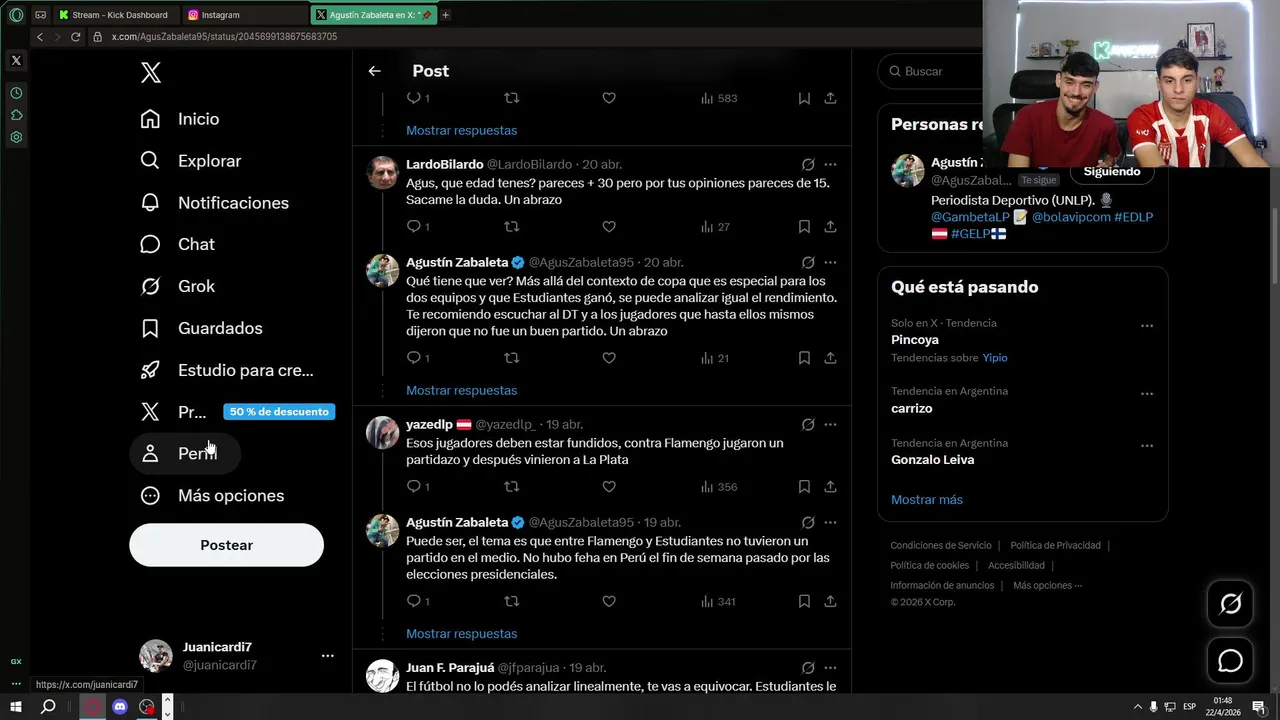Open Juanicardi7 account menu dots

[x=327, y=656]
